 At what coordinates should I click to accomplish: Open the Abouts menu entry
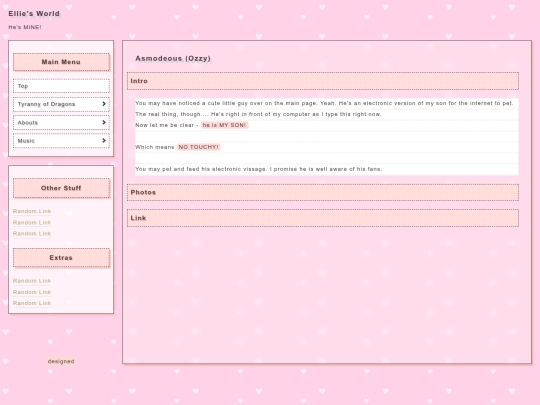tap(61, 123)
